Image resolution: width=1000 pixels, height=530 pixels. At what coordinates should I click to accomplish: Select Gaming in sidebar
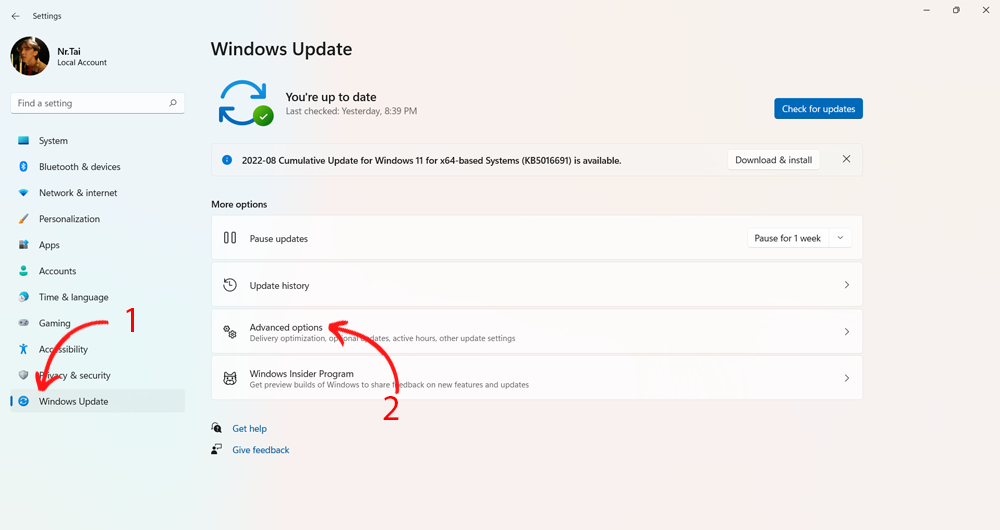tap(98, 323)
